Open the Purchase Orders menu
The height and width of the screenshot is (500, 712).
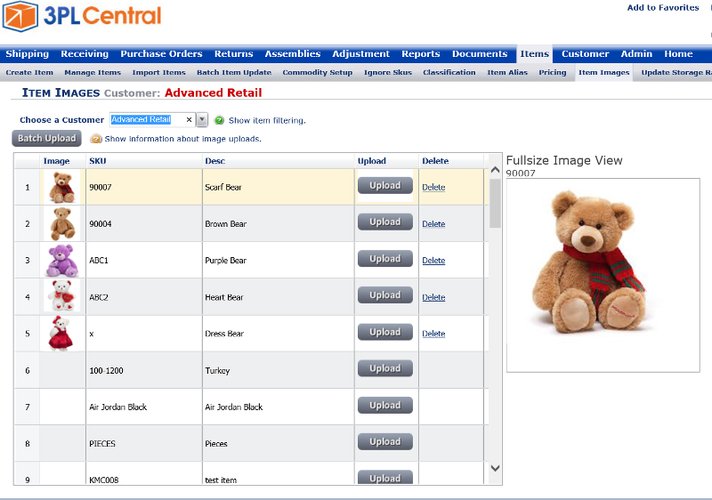(x=161, y=54)
